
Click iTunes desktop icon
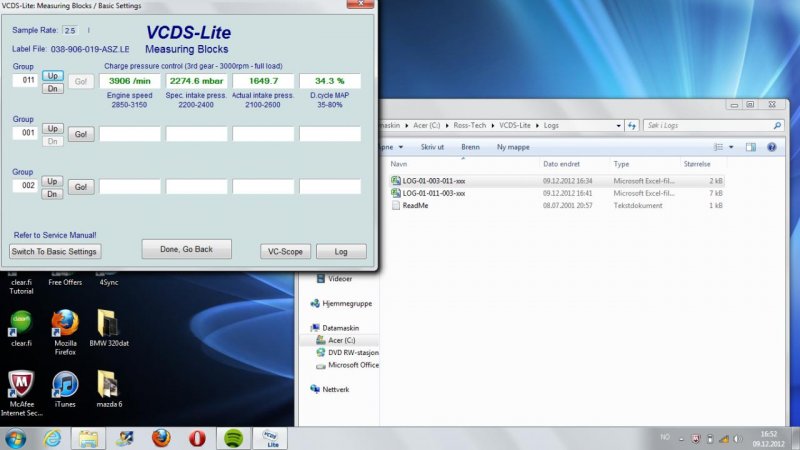pos(65,389)
